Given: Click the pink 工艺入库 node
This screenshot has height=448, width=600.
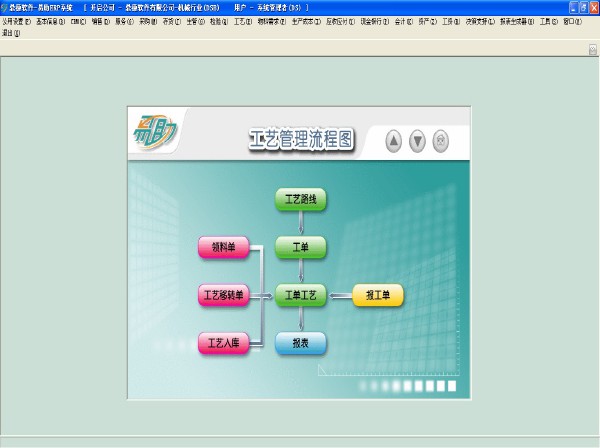Looking at the screenshot, I should pyautogui.click(x=223, y=343).
